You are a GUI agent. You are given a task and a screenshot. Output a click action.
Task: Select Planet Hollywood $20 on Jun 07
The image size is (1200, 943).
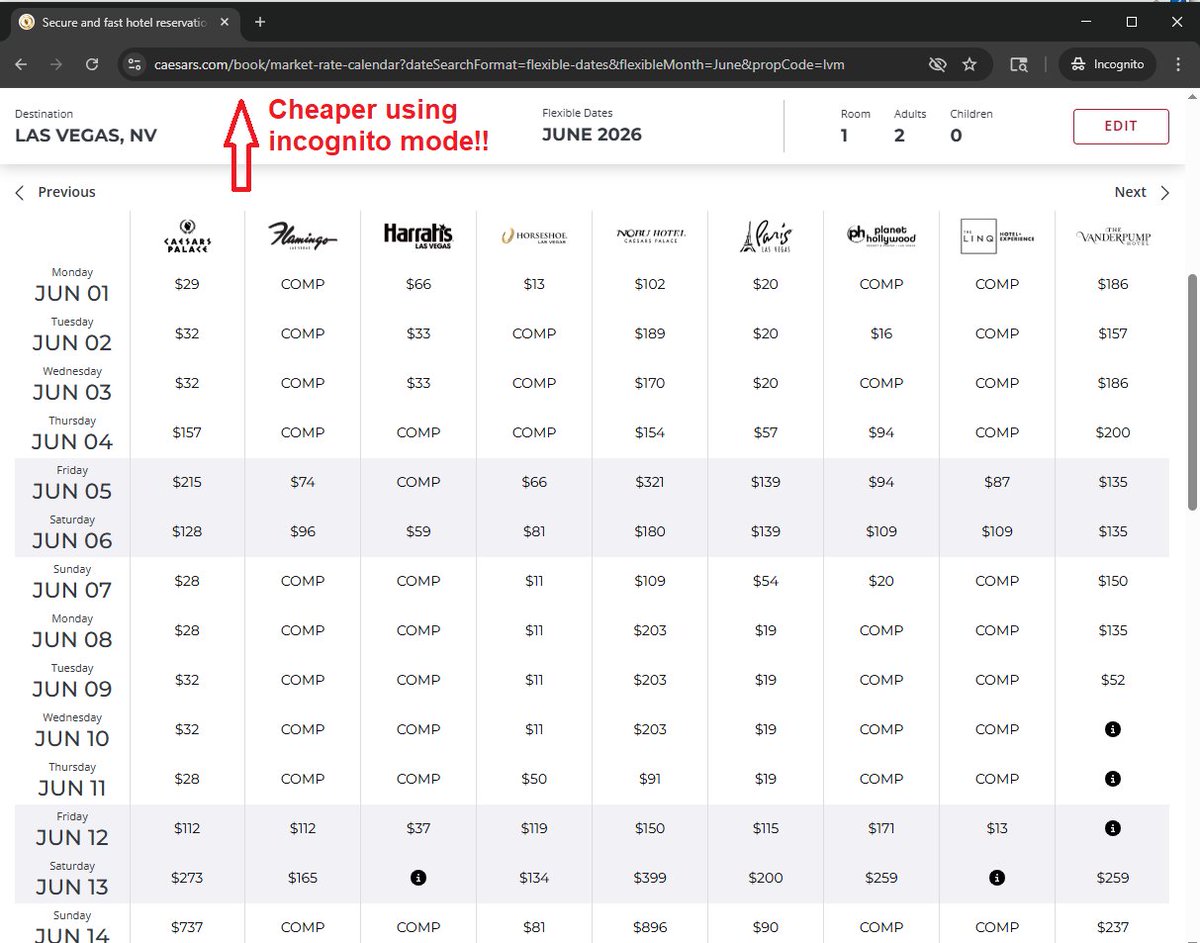point(881,581)
